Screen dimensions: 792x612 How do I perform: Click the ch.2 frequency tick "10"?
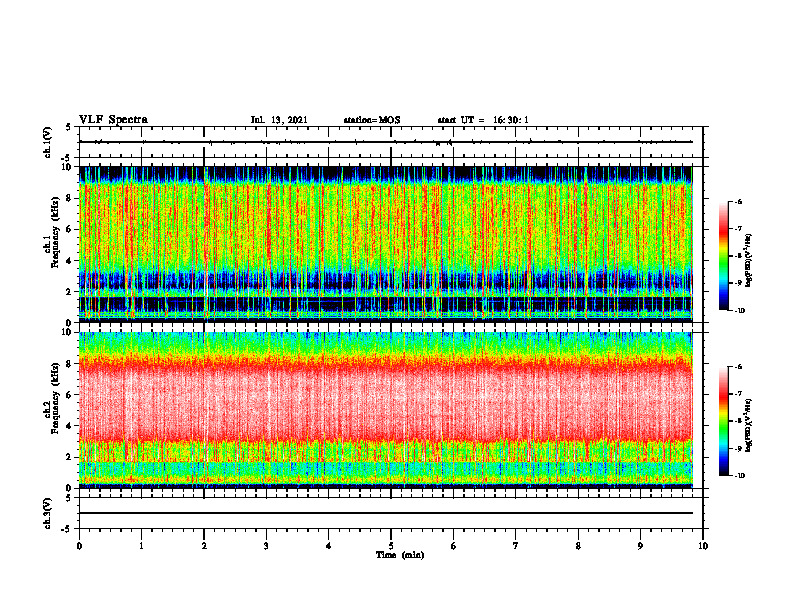68,332
